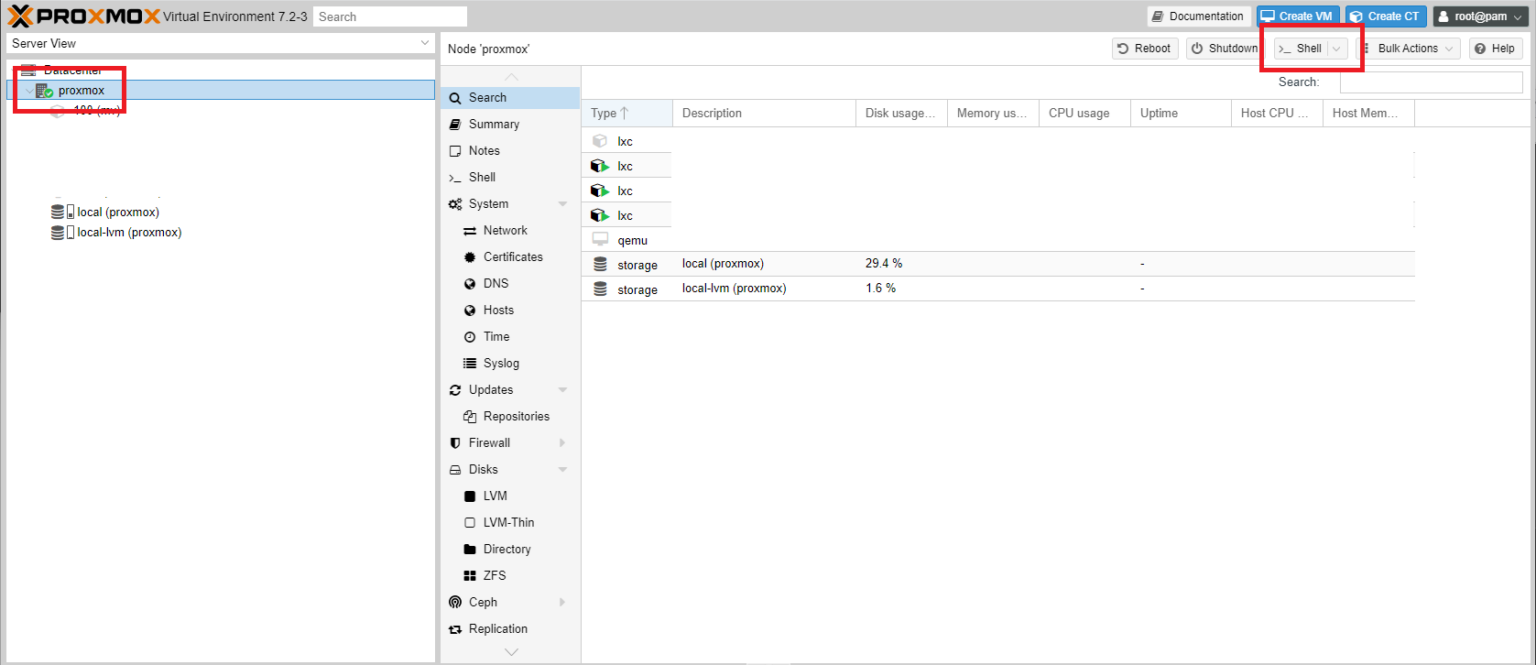
Task: Expand the Shell button dropdown arrow
Action: [1336, 49]
